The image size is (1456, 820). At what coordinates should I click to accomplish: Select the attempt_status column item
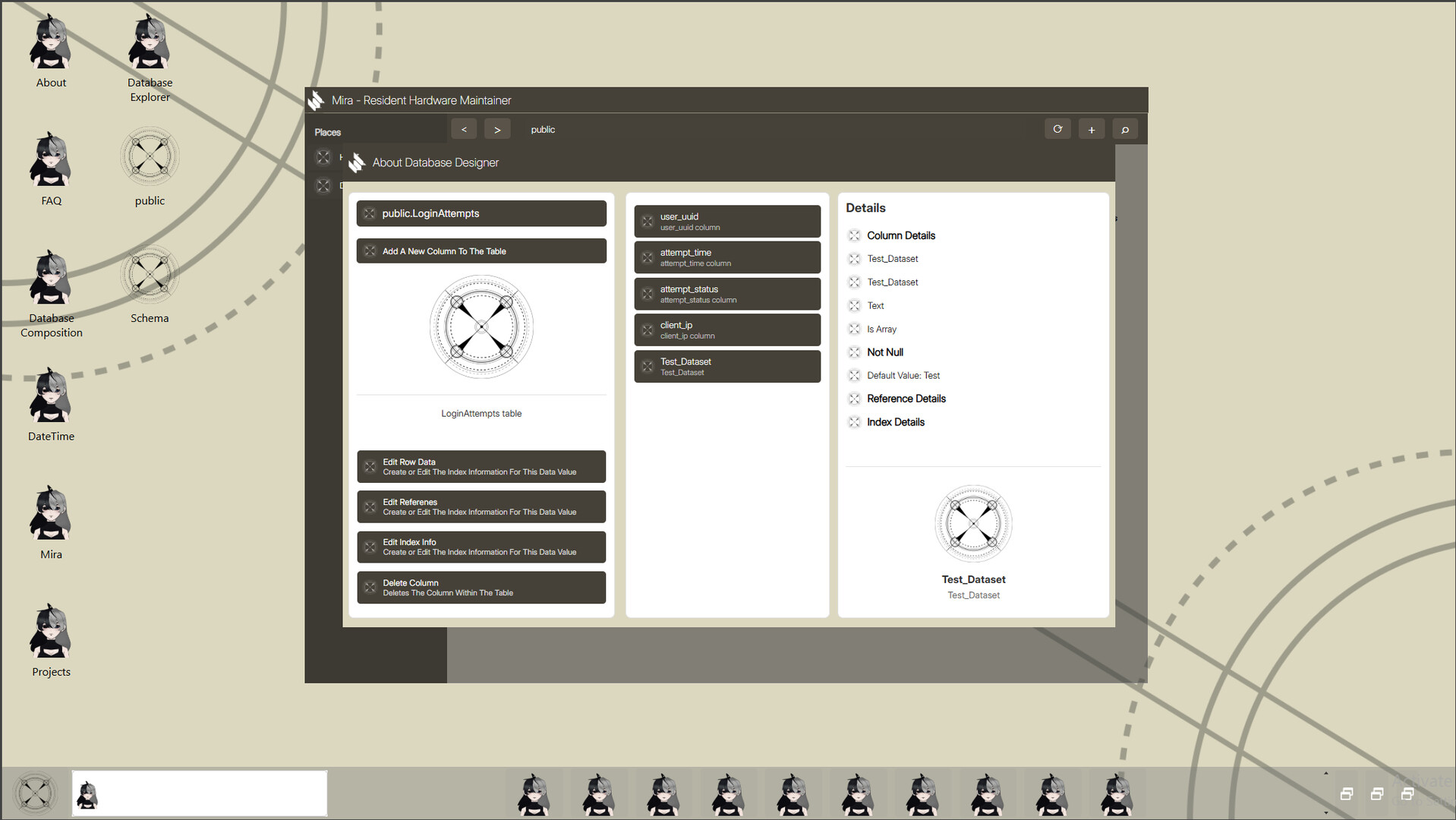pos(726,294)
